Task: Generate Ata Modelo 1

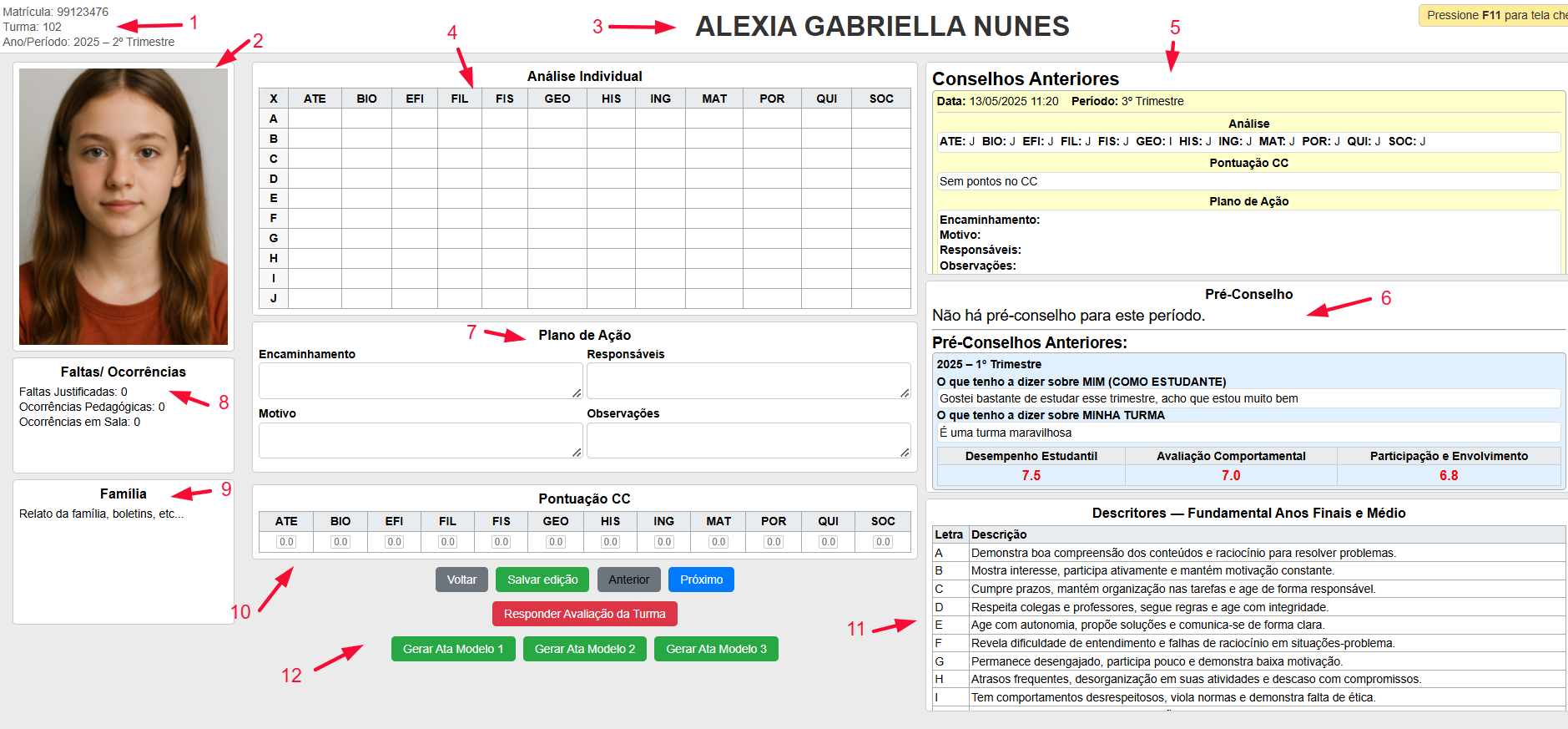Action: (453, 649)
